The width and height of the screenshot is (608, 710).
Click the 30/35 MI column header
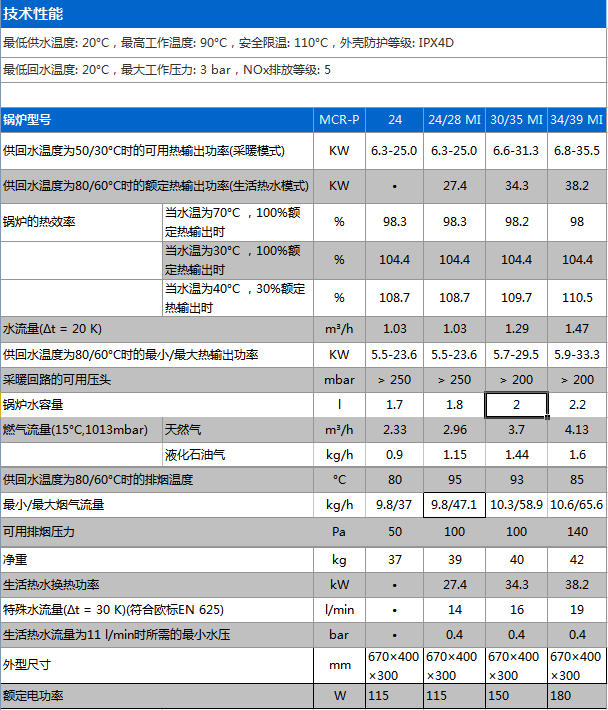[517, 119]
